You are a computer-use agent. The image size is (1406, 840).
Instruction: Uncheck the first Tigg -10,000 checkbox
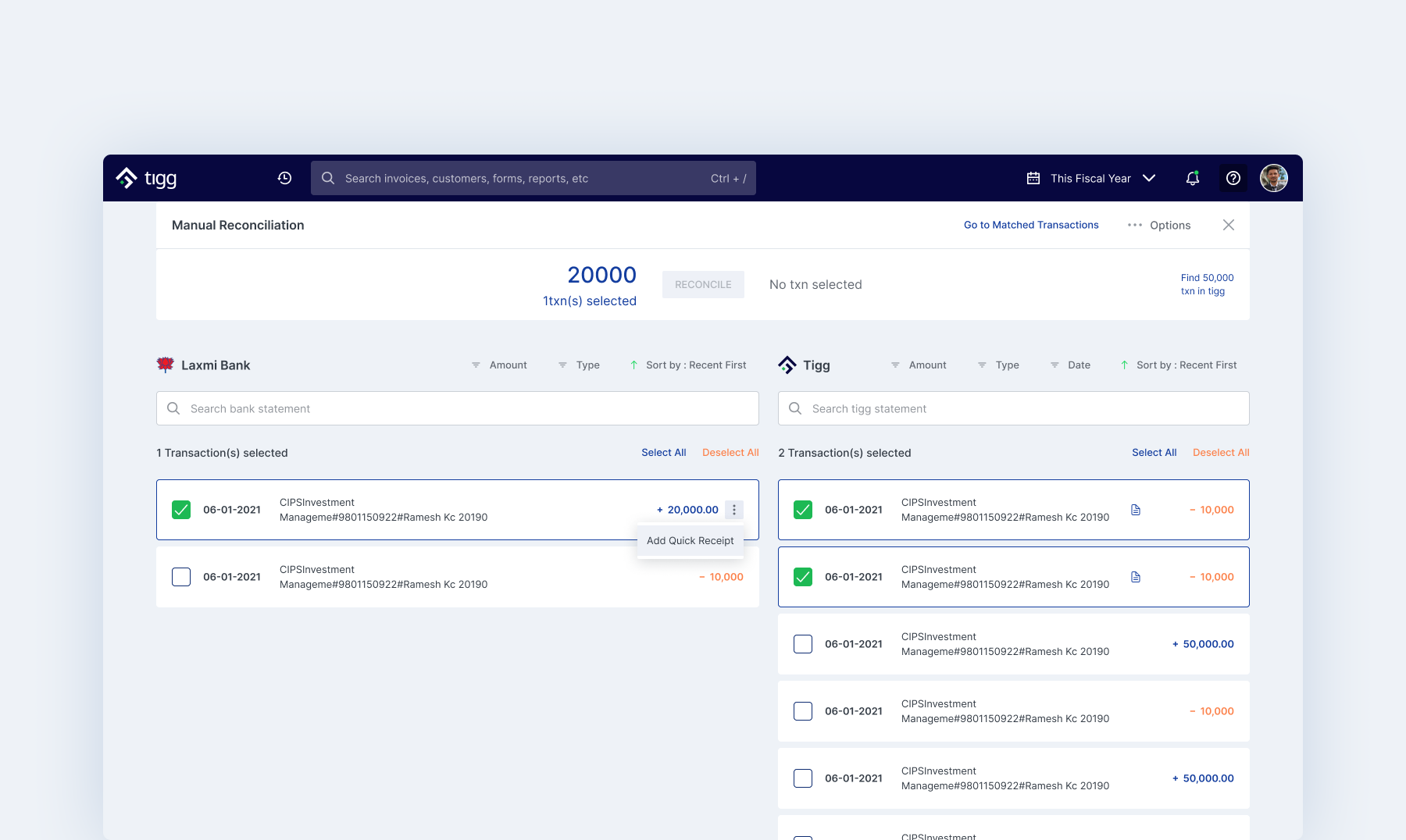click(x=803, y=510)
